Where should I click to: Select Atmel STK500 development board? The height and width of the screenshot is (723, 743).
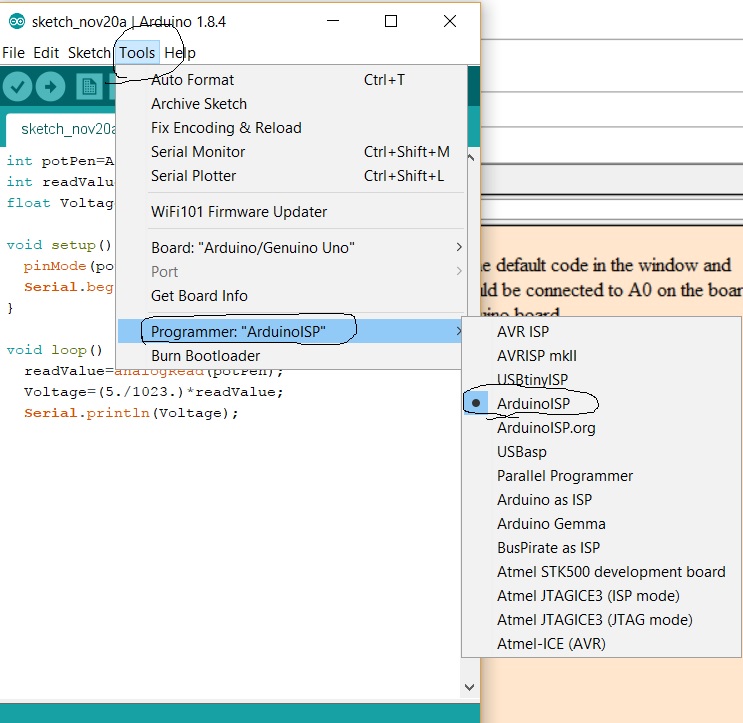pyautogui.click(x=601, y=572)
